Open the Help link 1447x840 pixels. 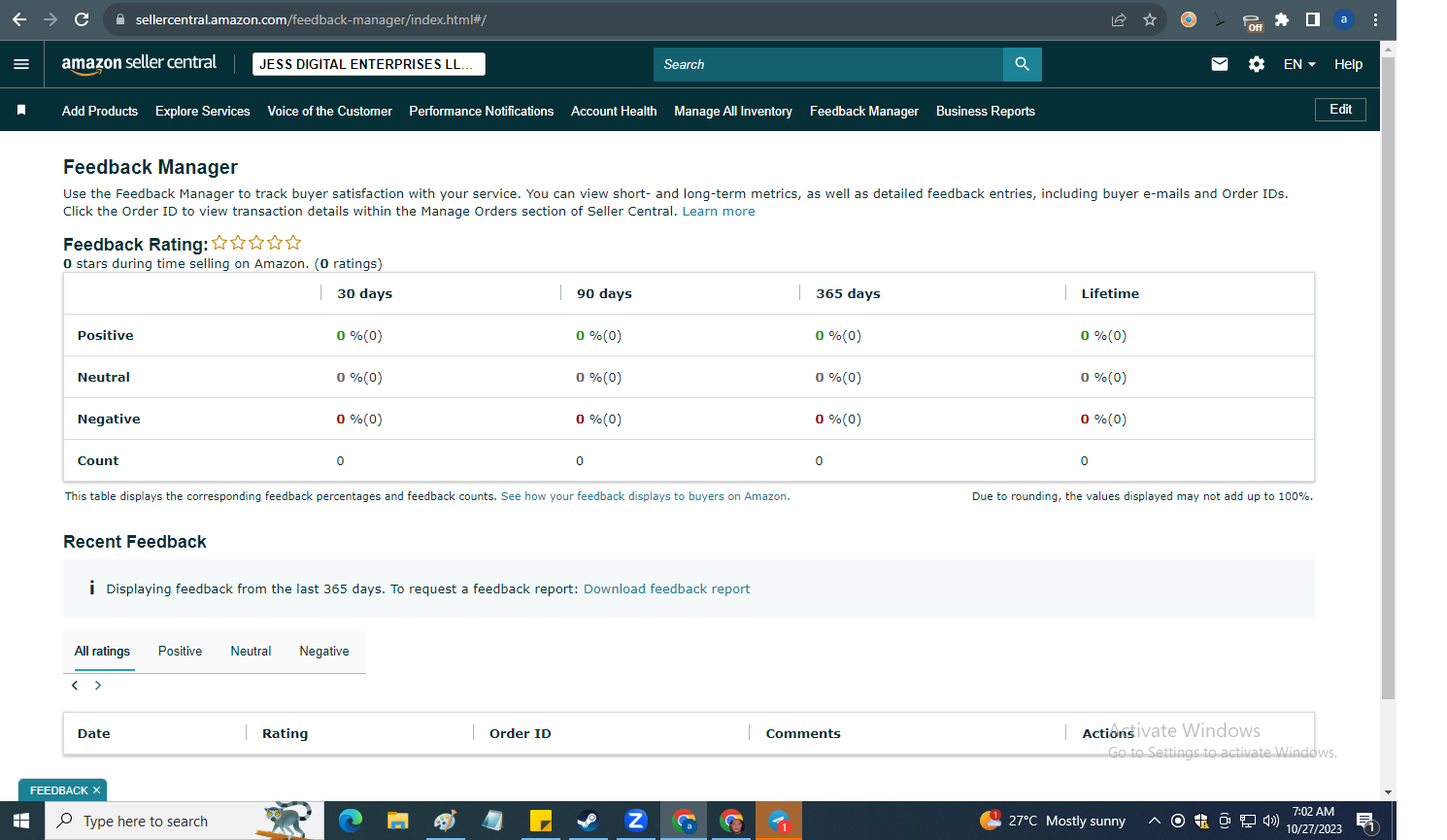1348,64
